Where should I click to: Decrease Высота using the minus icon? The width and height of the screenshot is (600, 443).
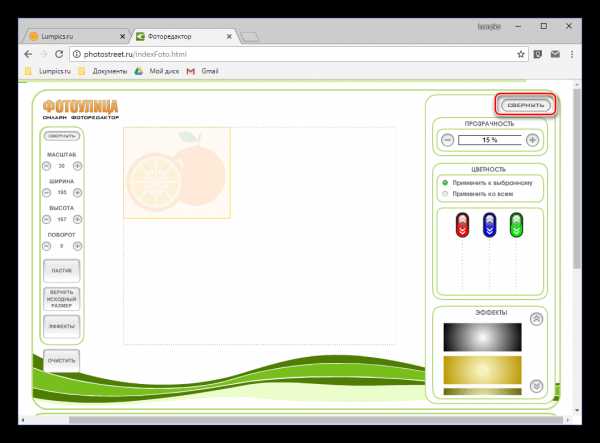46,219
